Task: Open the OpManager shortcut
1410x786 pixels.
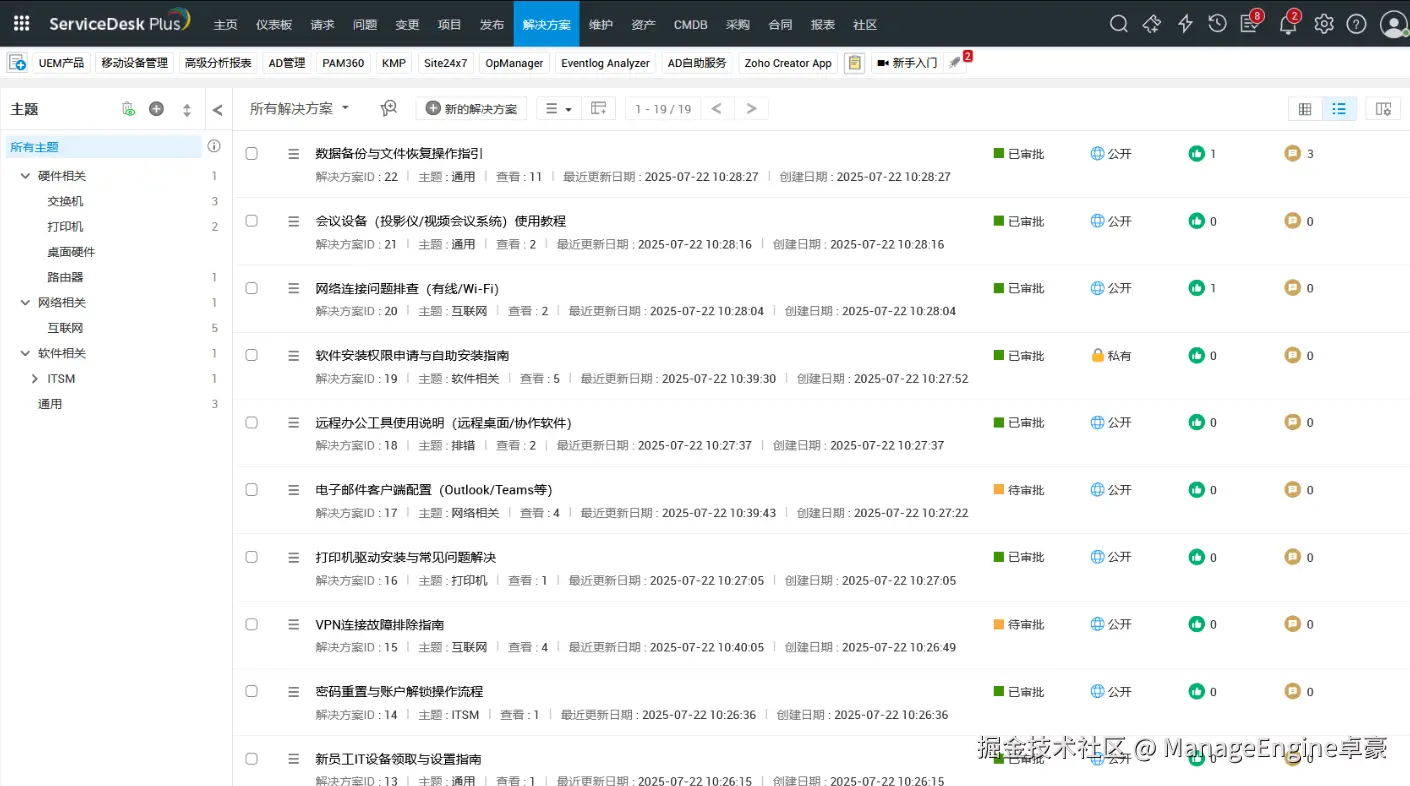Action: tap(514, 63)
